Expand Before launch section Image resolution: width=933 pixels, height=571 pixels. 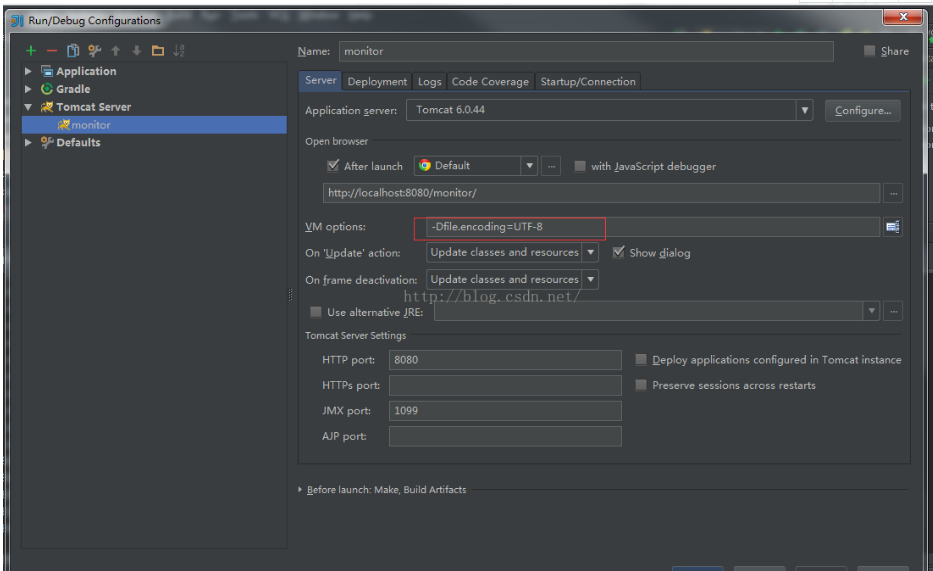pyautogui.click(x=300, y=490)
